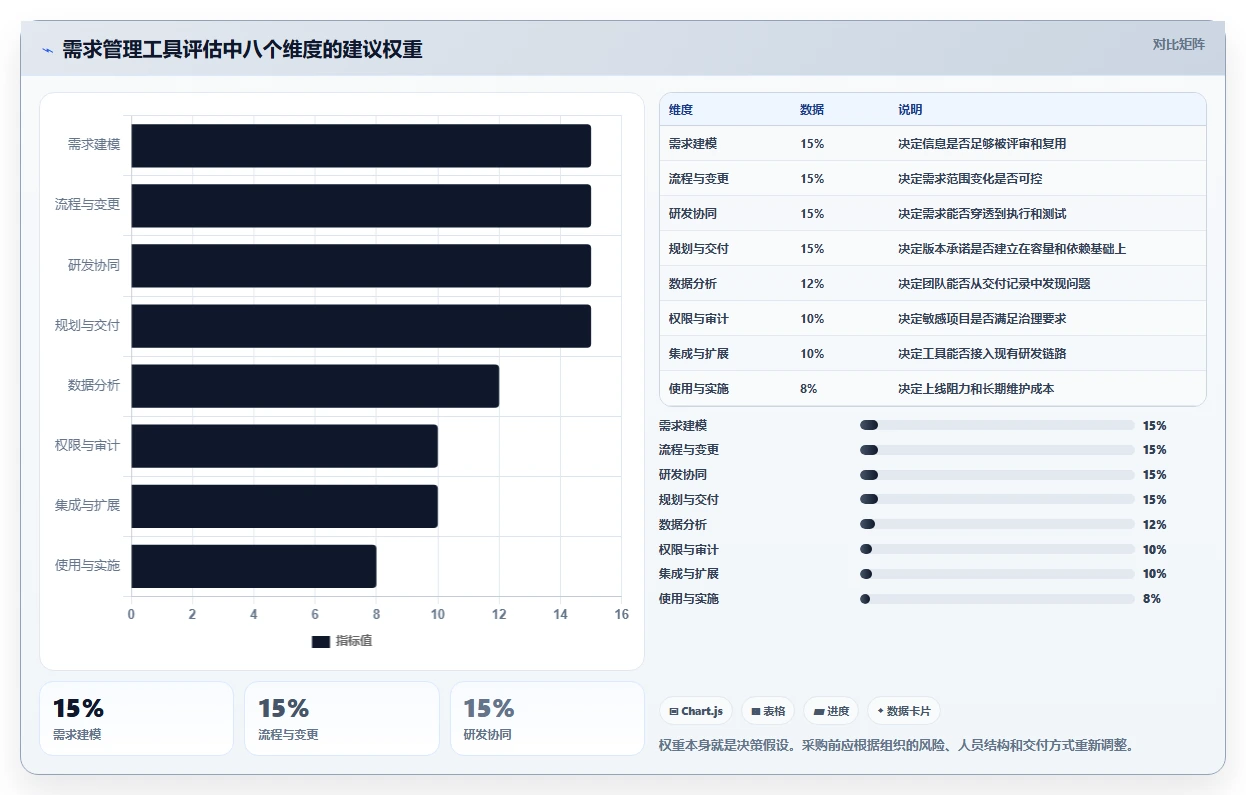Click the 说明 table column header
This screenshot has width=1246, height=795.
[x=910, y=110]
